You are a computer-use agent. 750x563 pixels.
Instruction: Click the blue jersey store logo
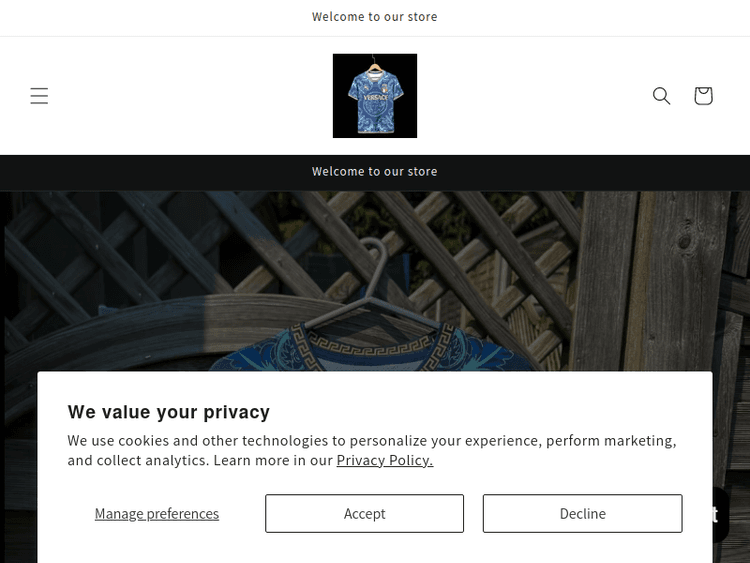[375, 96]
